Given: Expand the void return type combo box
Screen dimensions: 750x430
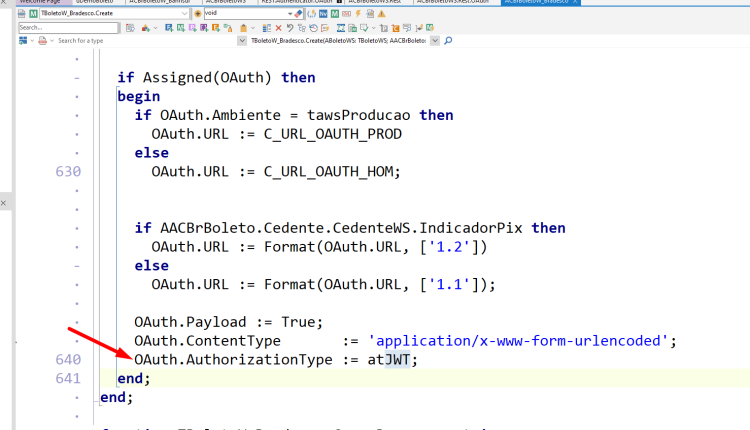Looking at the screenshot, I should coord(290,13).
